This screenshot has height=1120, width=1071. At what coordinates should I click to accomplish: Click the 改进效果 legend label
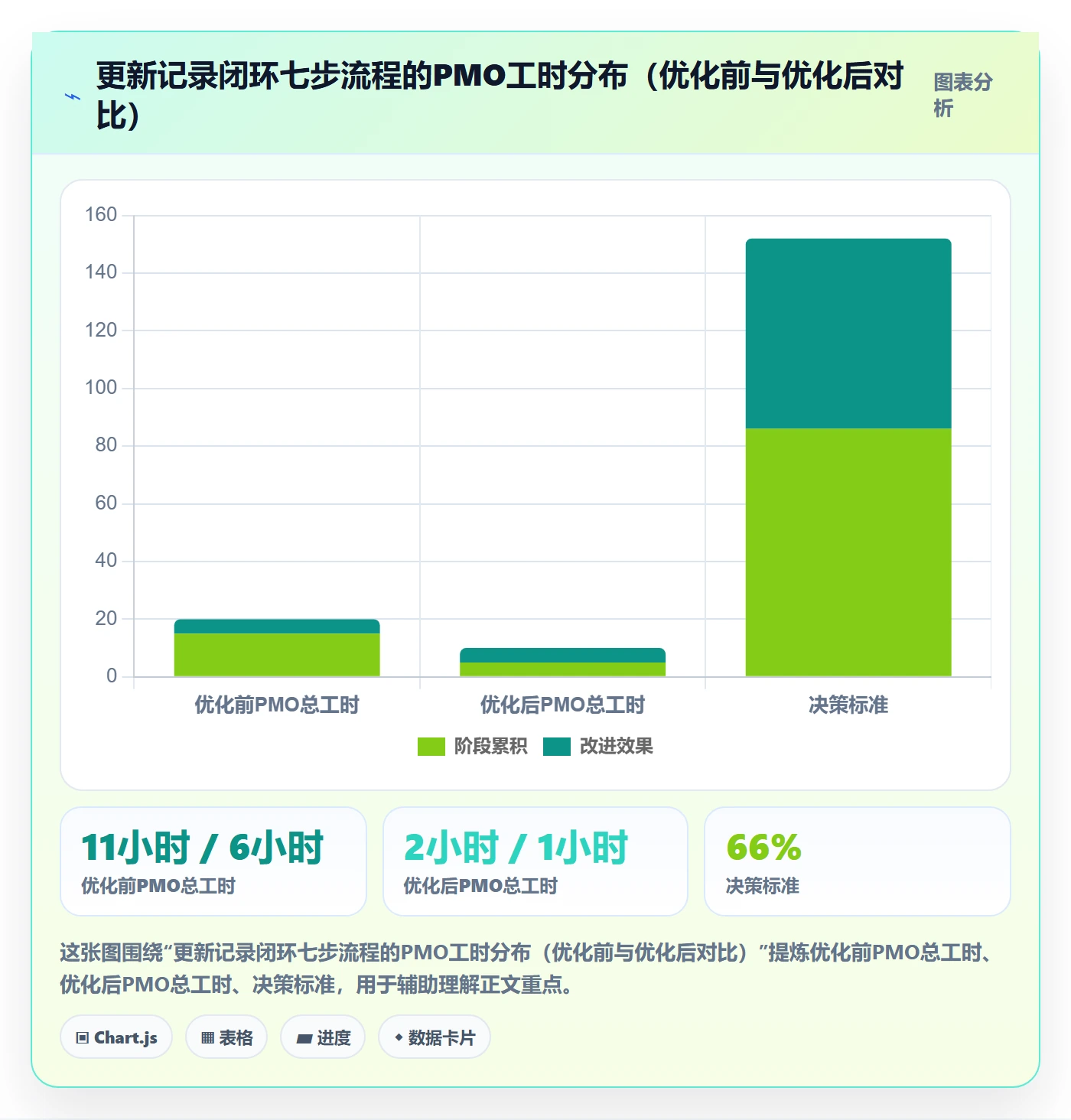(617, 747)
